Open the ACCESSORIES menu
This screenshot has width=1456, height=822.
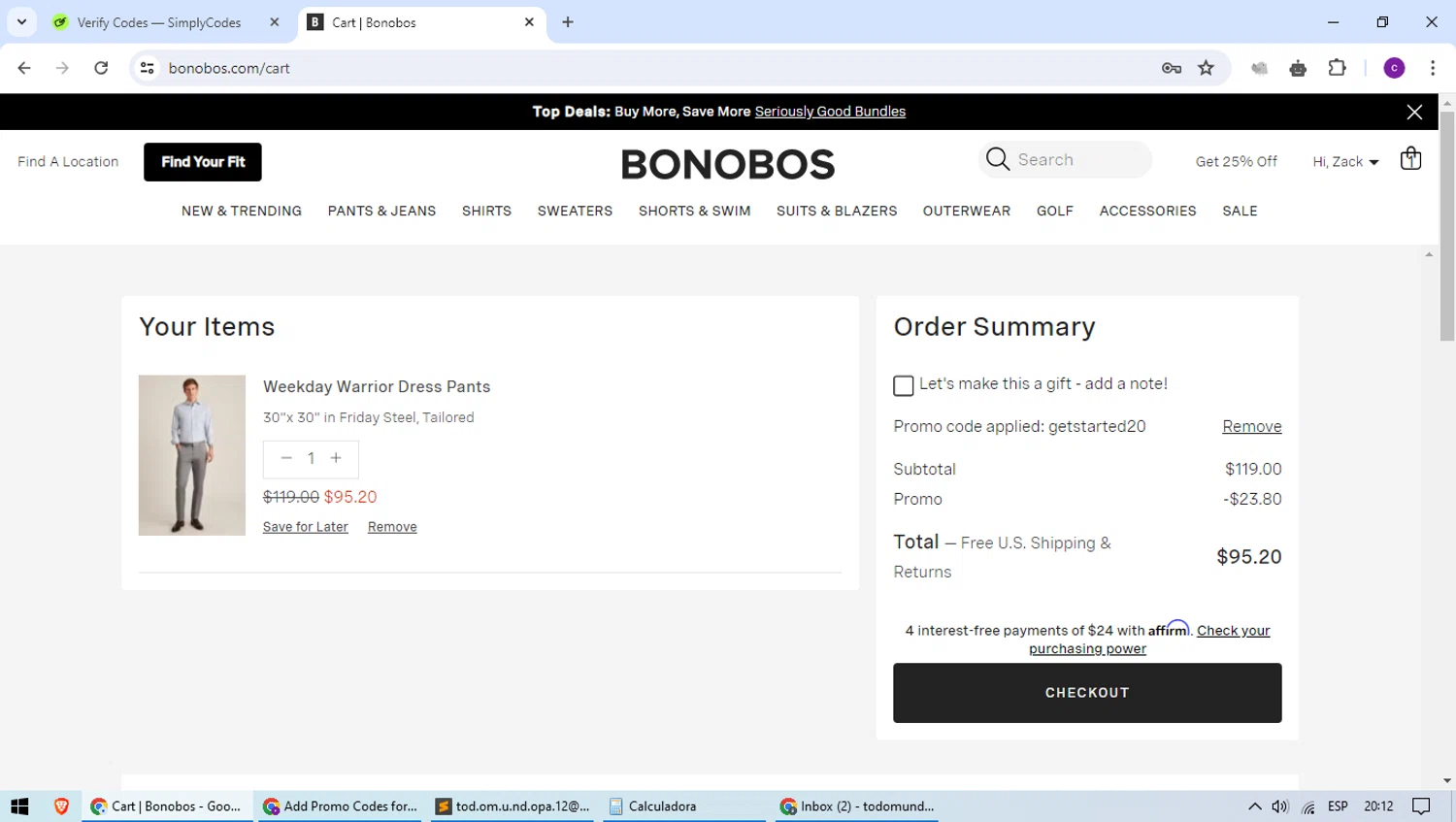[1147, 211]
